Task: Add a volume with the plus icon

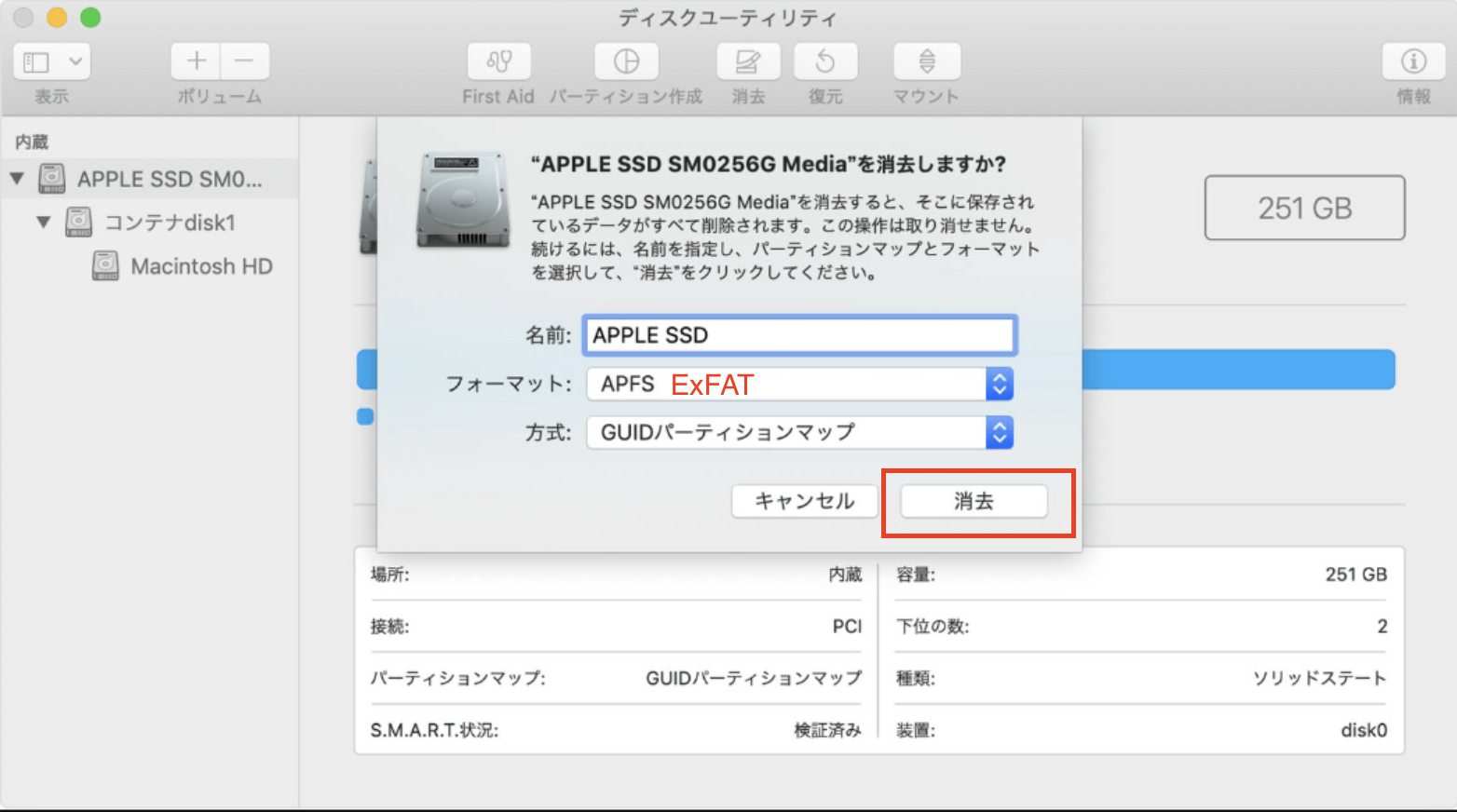Action: (196, 61)
